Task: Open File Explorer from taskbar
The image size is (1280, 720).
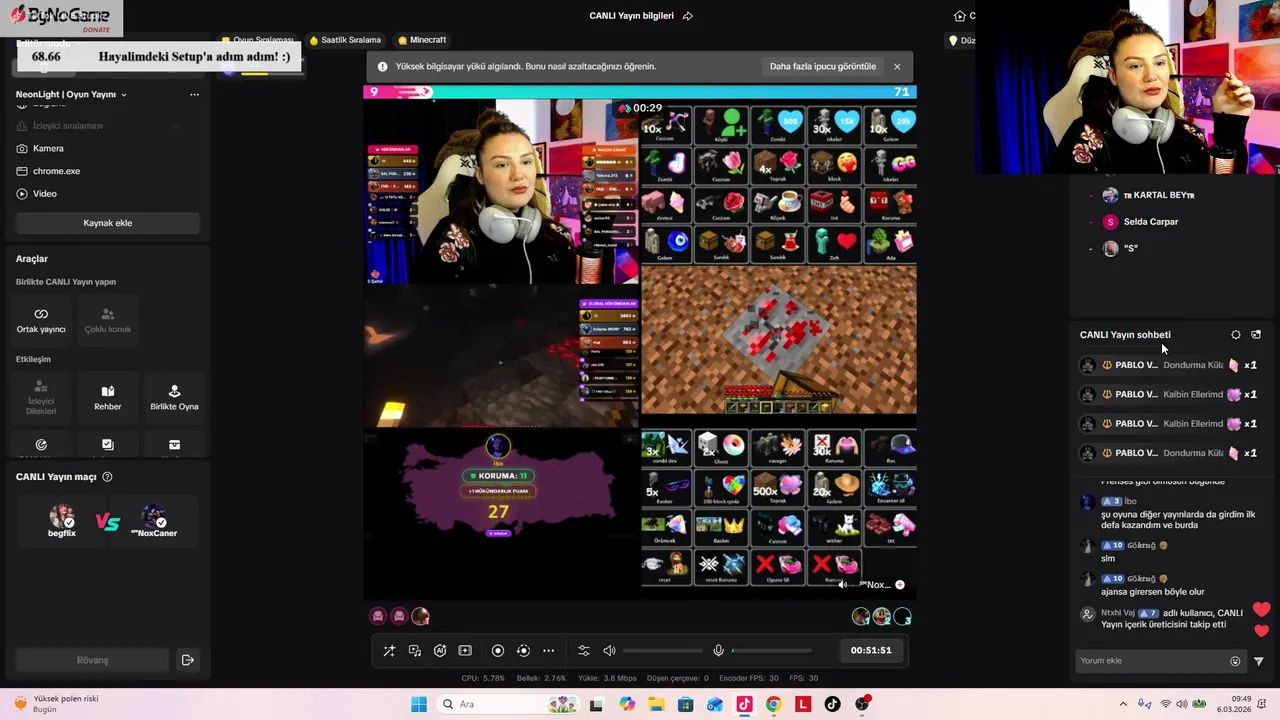Action: click(656, 704)
